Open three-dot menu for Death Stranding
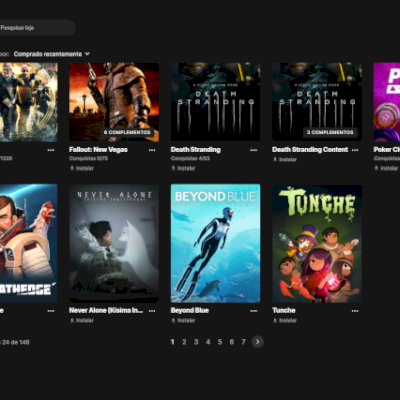The width and height of the screenshot is (400, 400). coord(254,150)
